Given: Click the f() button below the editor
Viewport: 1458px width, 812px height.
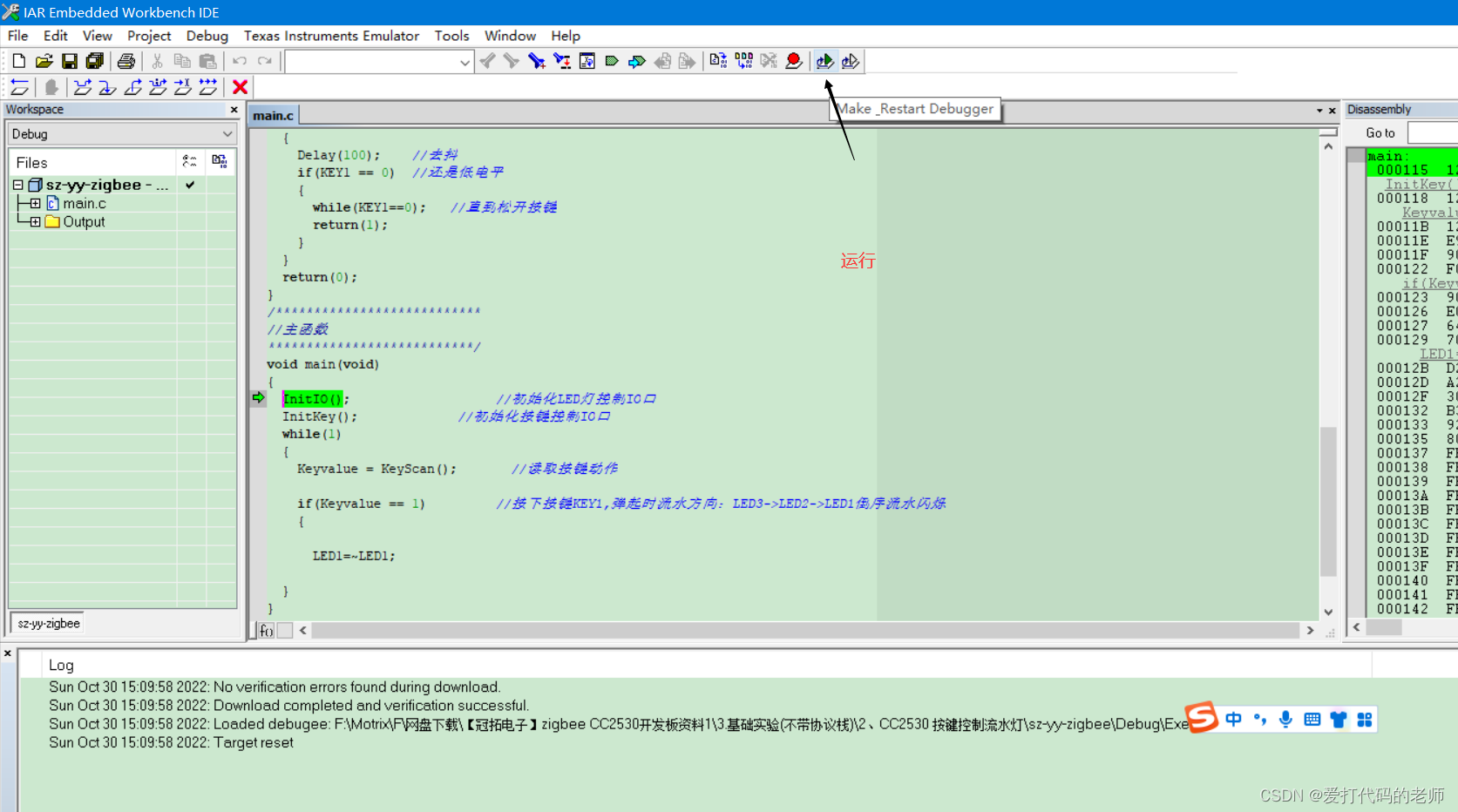Looking at the screenshot, I should pyautogui.click(x=264, y=630).
